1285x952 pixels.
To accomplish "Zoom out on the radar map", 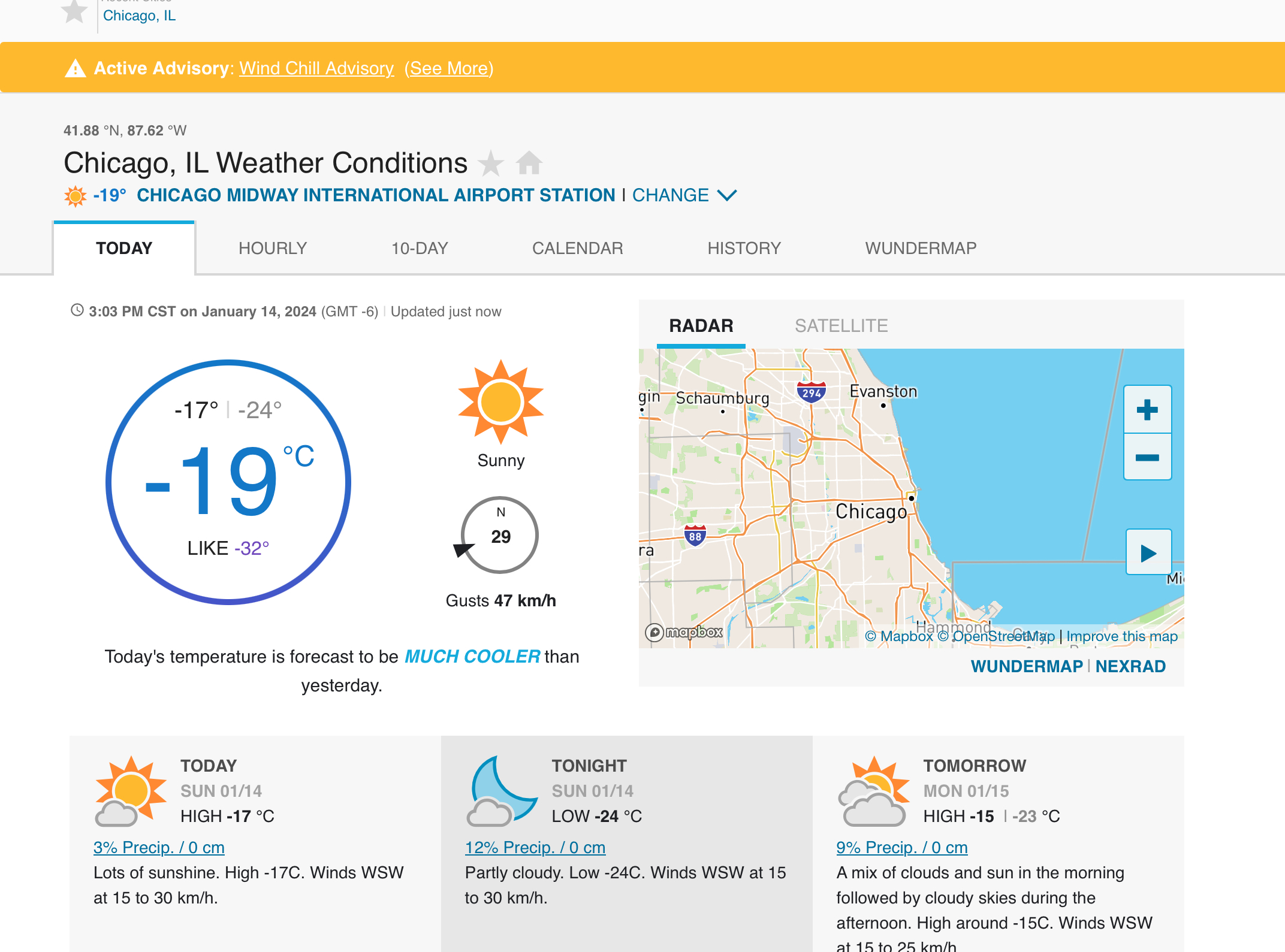I will pyautogui.click(x=1147, y=458).
